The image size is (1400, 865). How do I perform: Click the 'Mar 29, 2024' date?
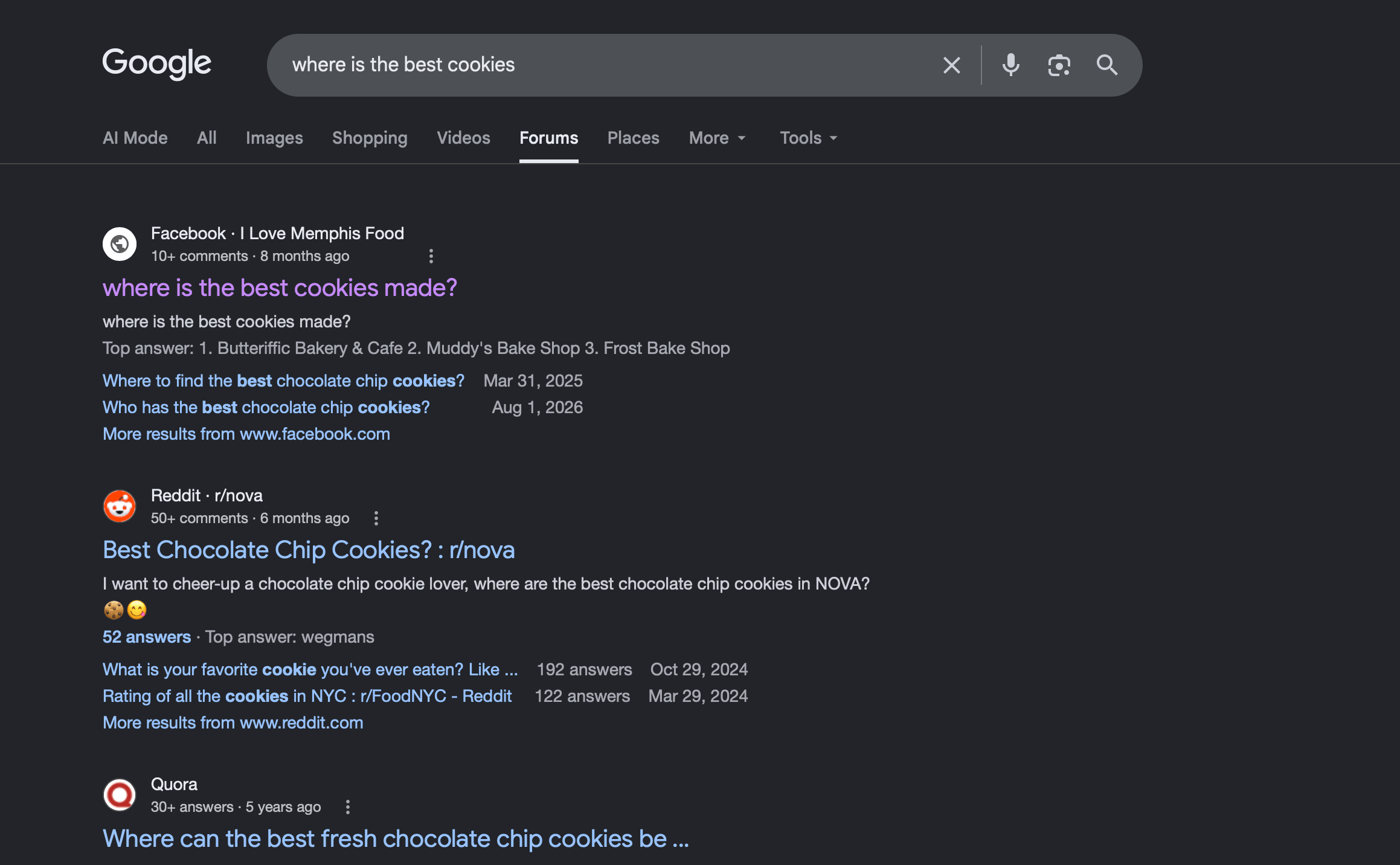point(698,696)
